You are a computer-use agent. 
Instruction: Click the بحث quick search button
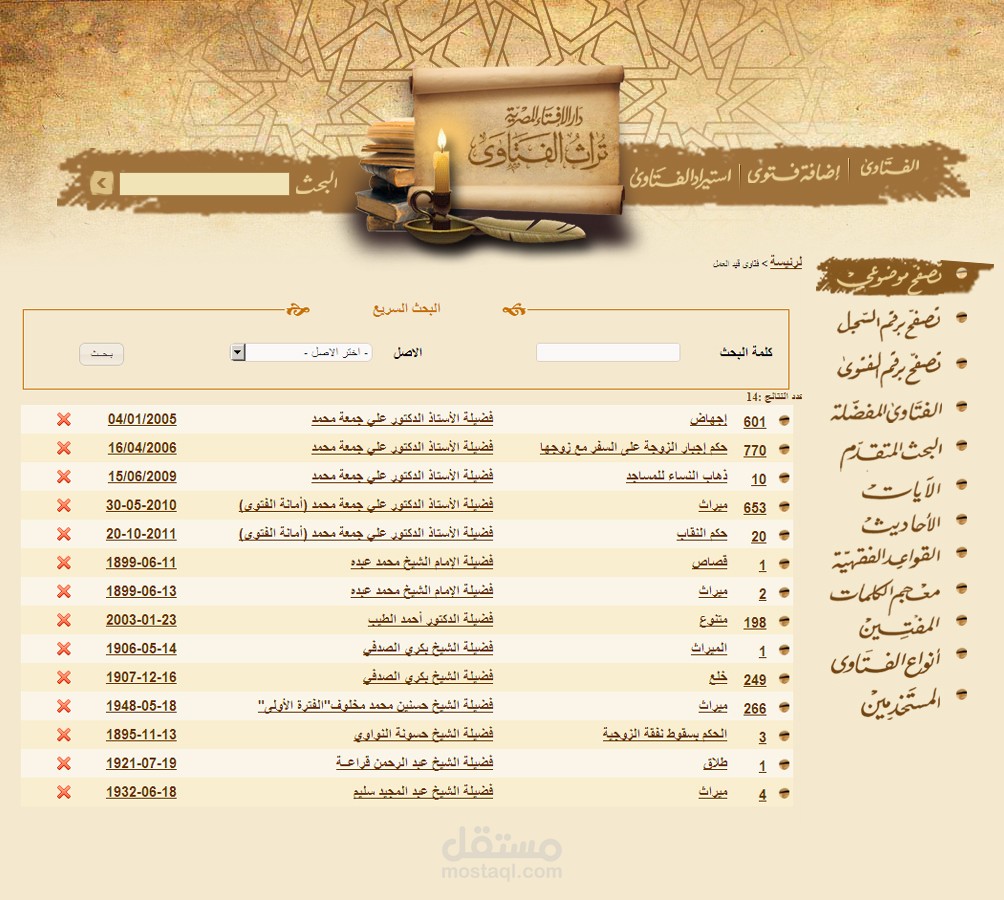(101, 354)
